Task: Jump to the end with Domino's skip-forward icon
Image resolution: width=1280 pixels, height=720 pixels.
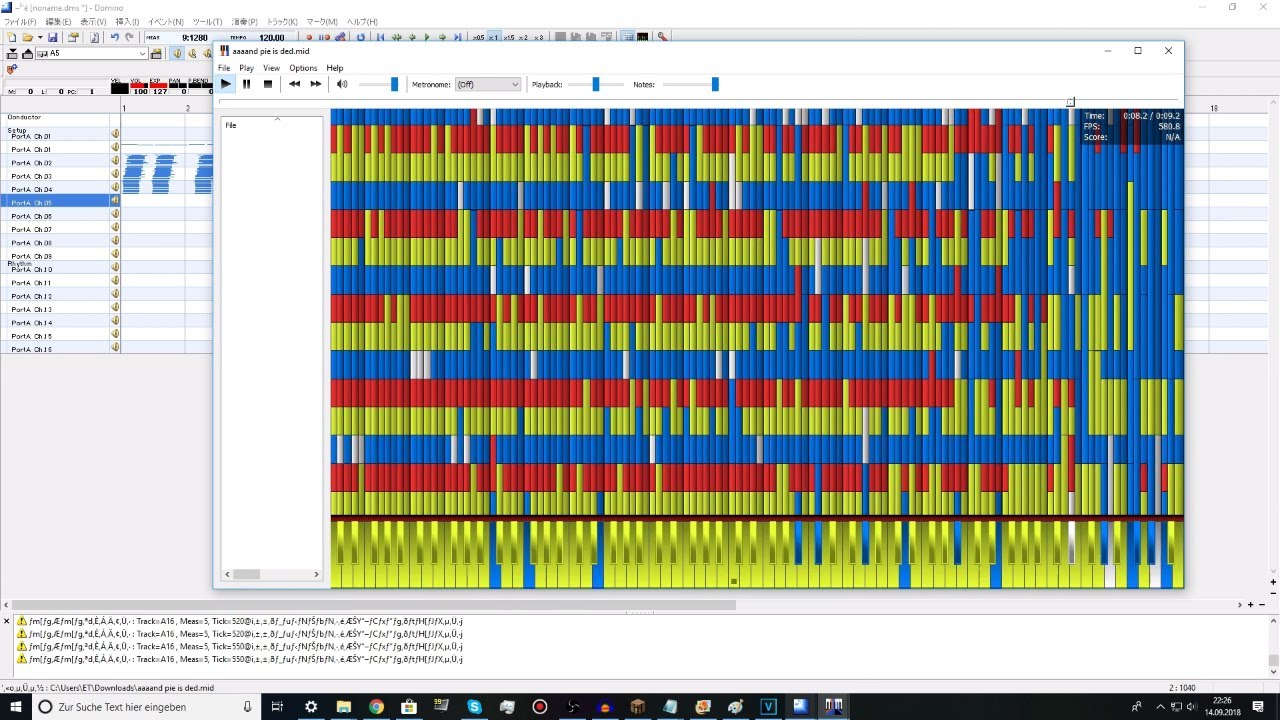Action: tap(457, 37)
